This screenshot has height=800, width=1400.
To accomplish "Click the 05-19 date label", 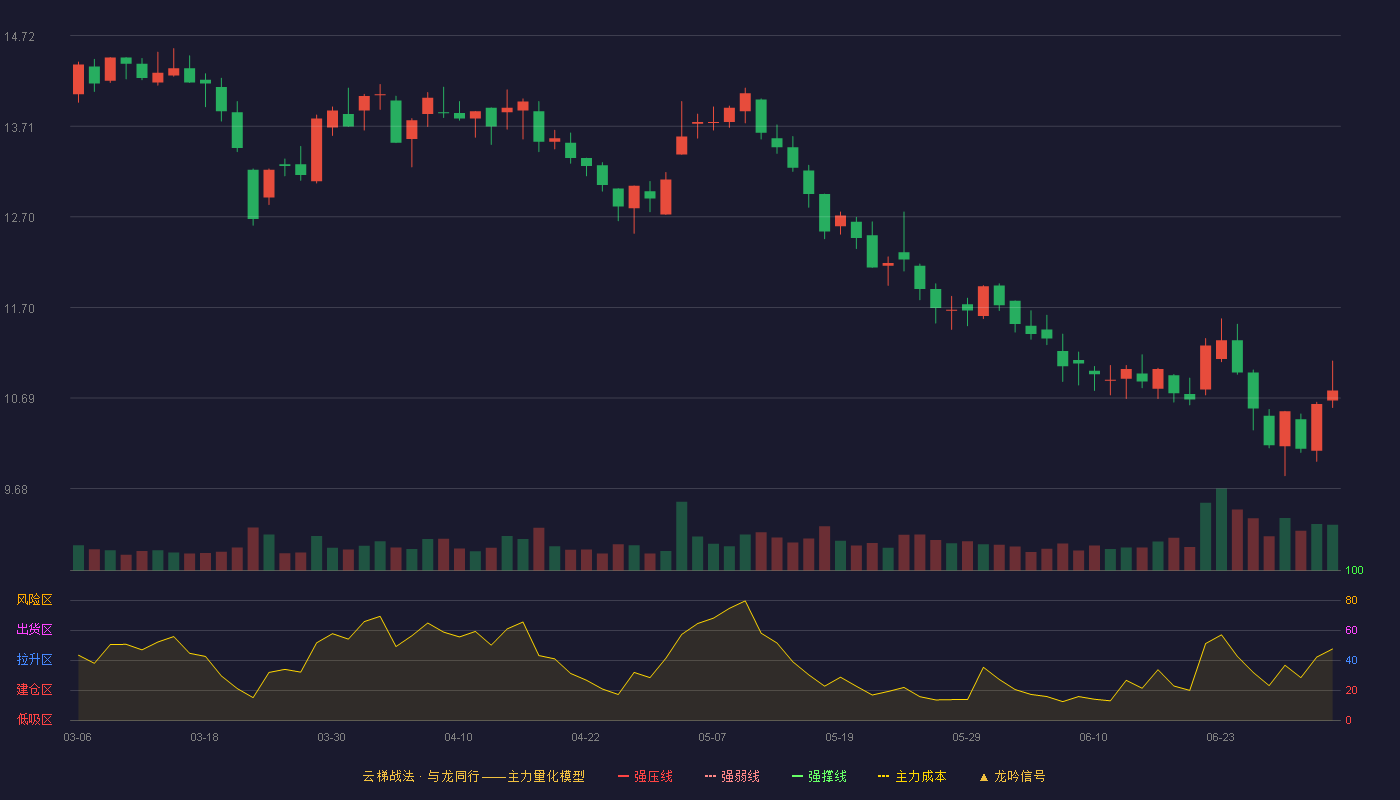I will pos(839,737).
